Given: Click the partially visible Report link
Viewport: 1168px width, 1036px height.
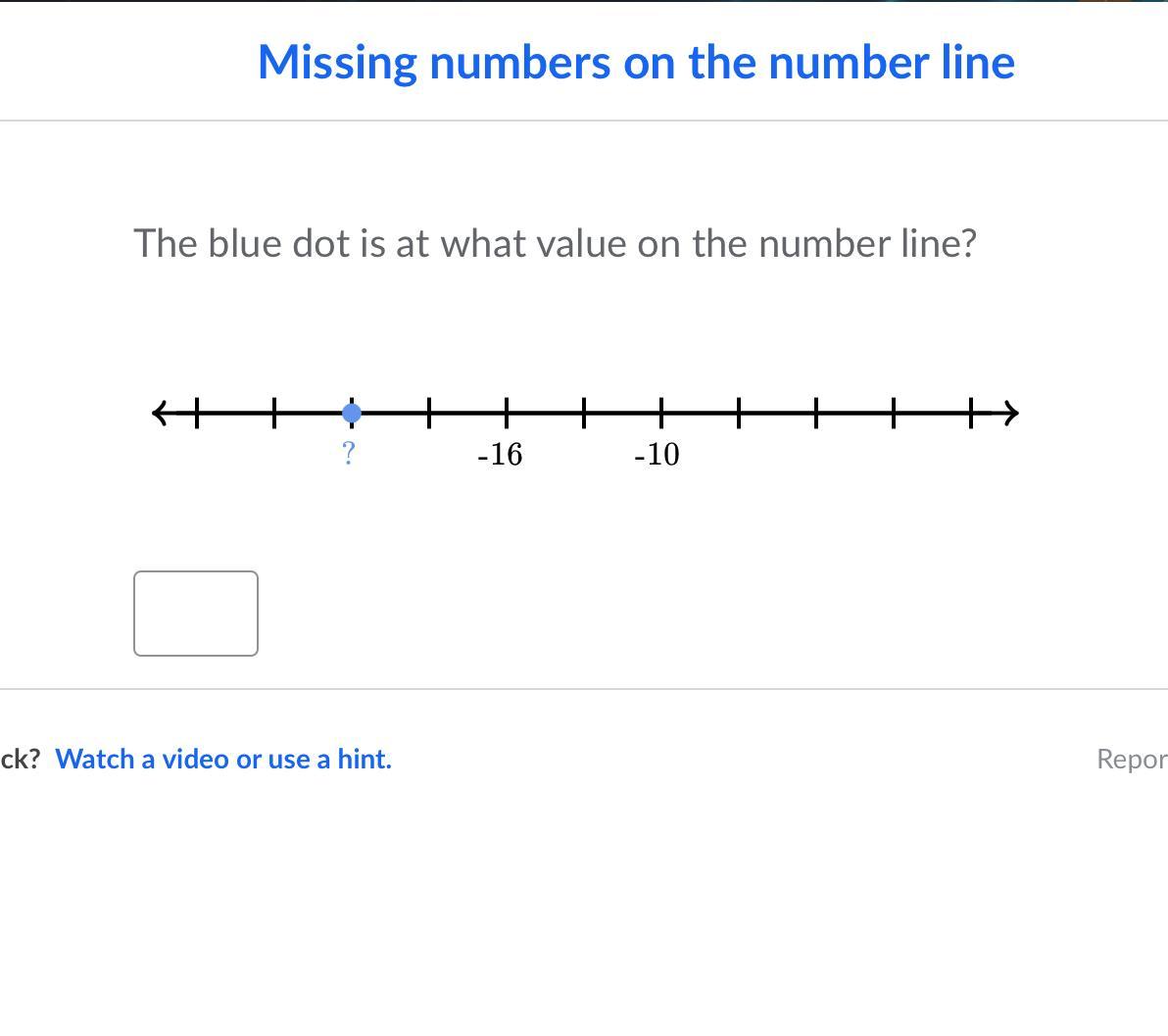Looking at the screenshot, I should [x=1132, y=759].
